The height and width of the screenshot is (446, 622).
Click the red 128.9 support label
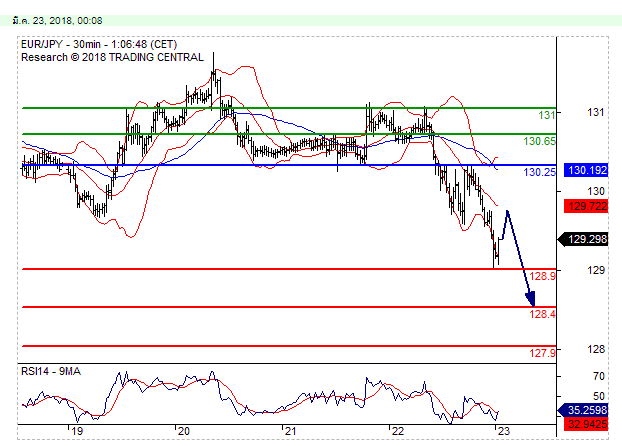tap(542, 276)
